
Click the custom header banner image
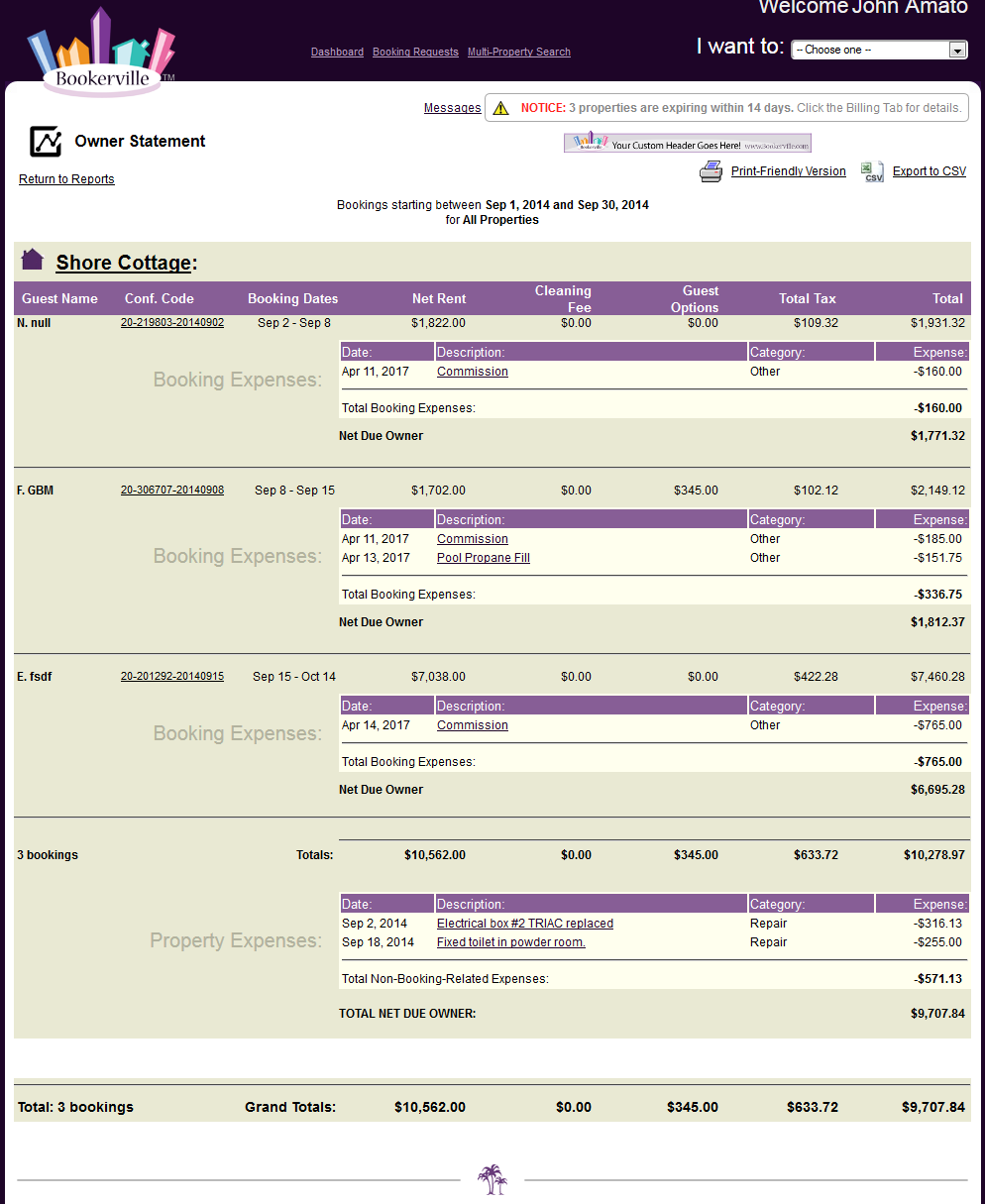click(687, 143)
